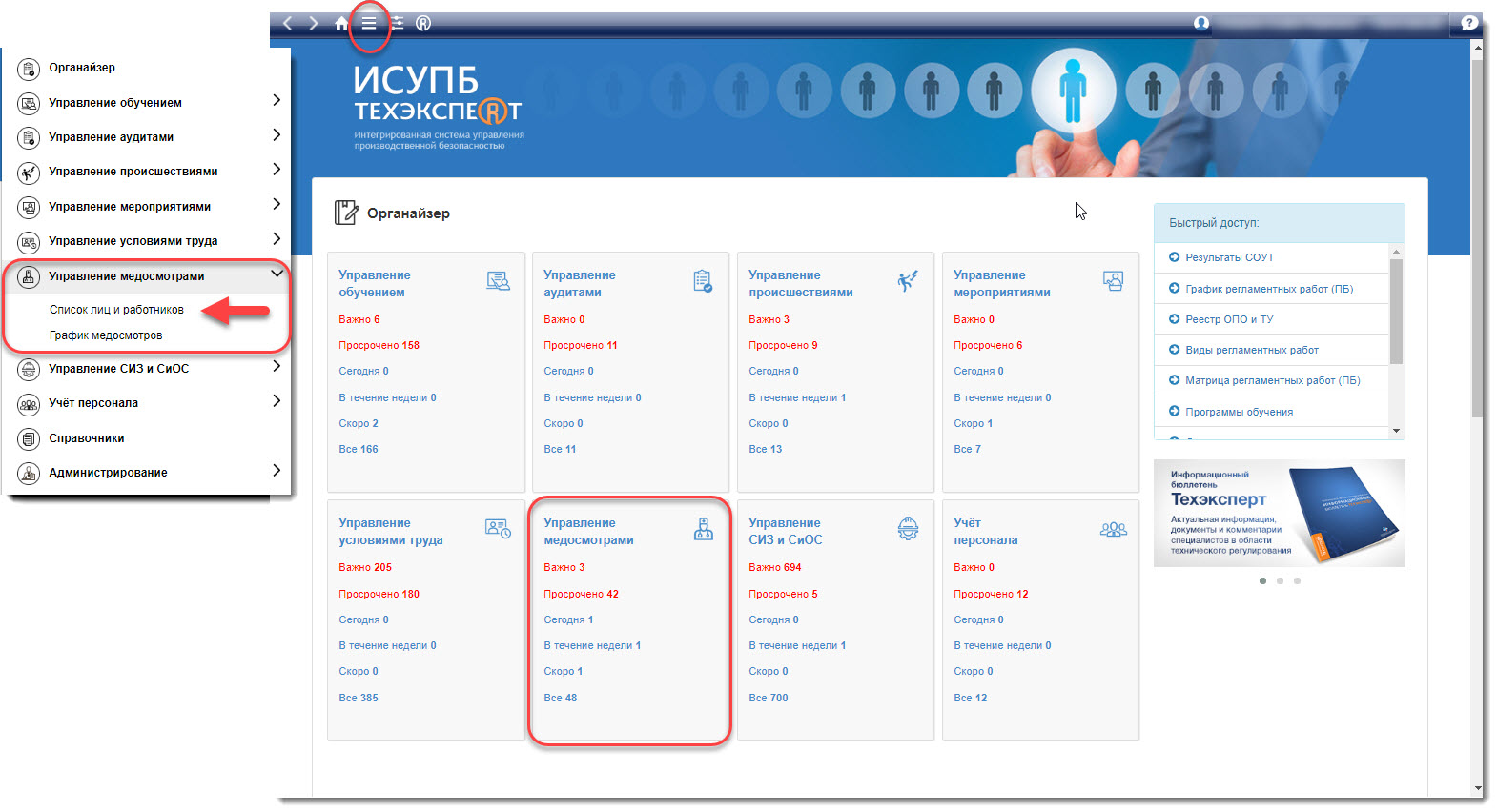Click the Управление мероприятиями menu icon
The width and height of the screenshot is (1497, 812).
[x=29, y=207]
